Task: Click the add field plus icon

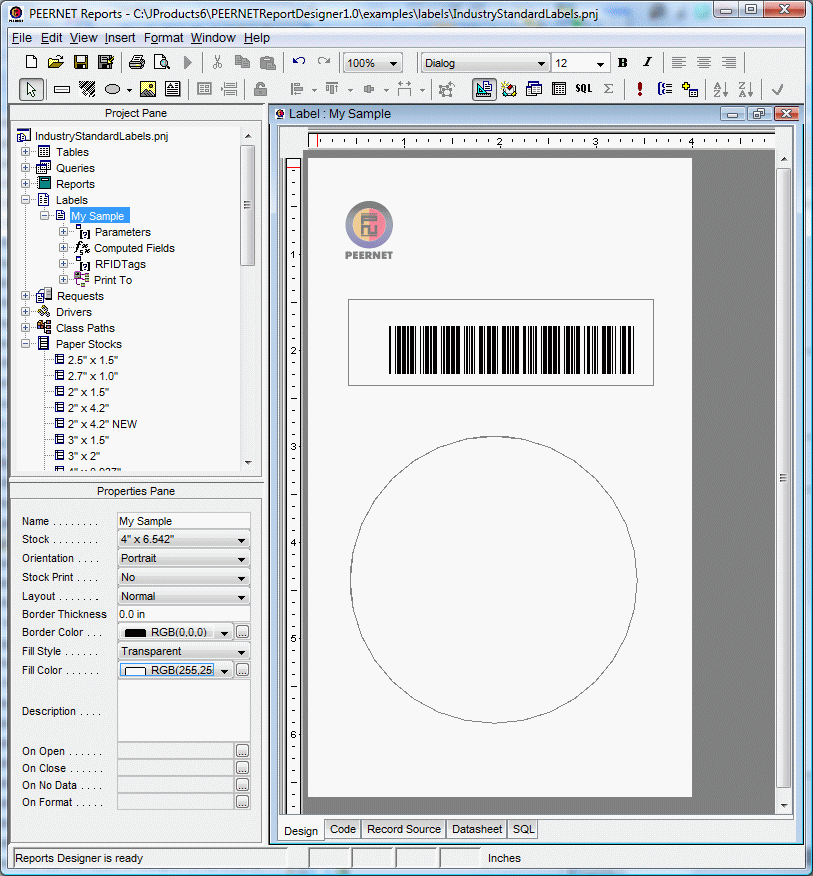Action: coord(690,89)
